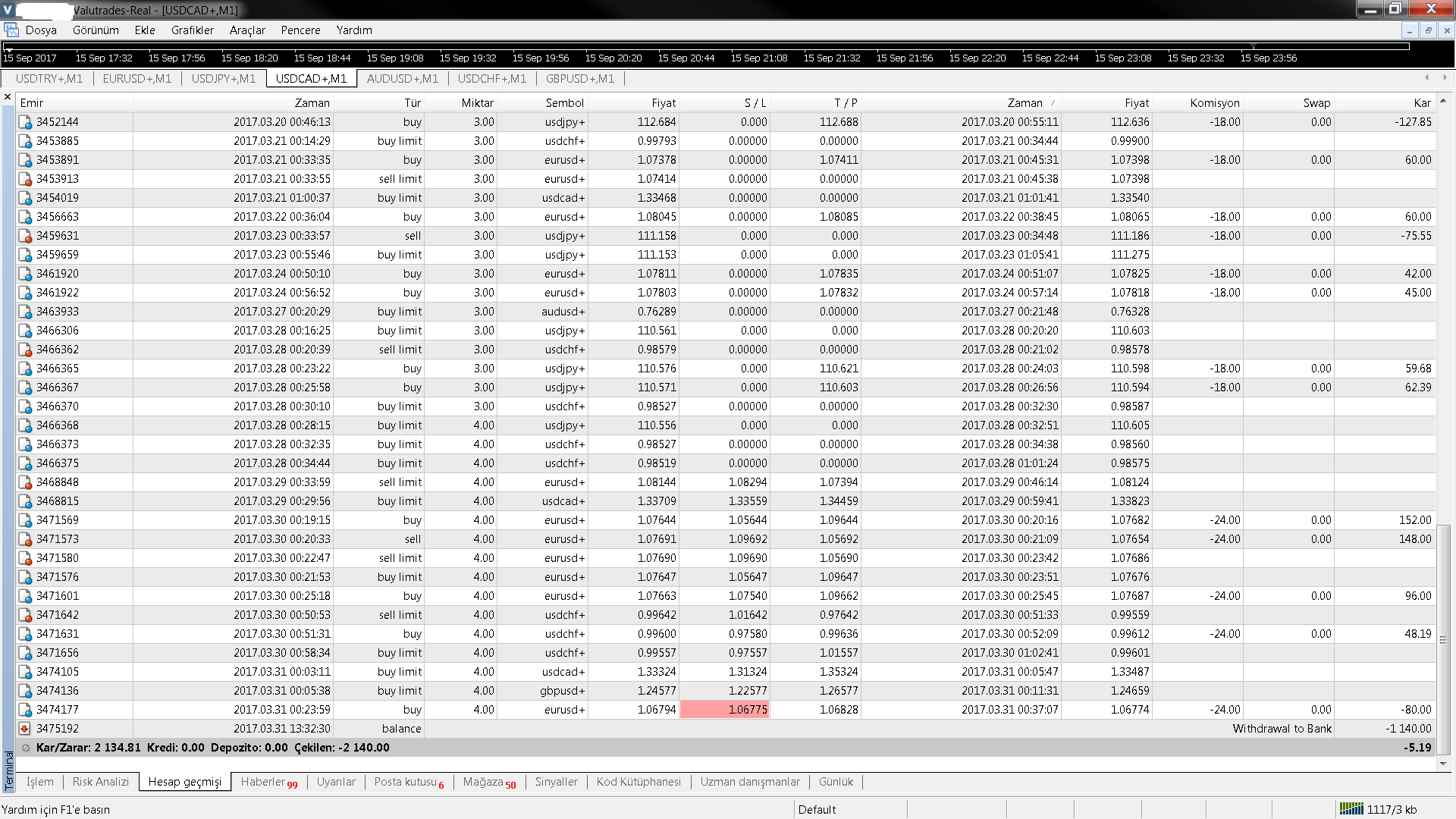This screenshot has height=819, width=1456.
Task: Switch to the EURUSD+,M1 chart tab
Action: point(137,79)
